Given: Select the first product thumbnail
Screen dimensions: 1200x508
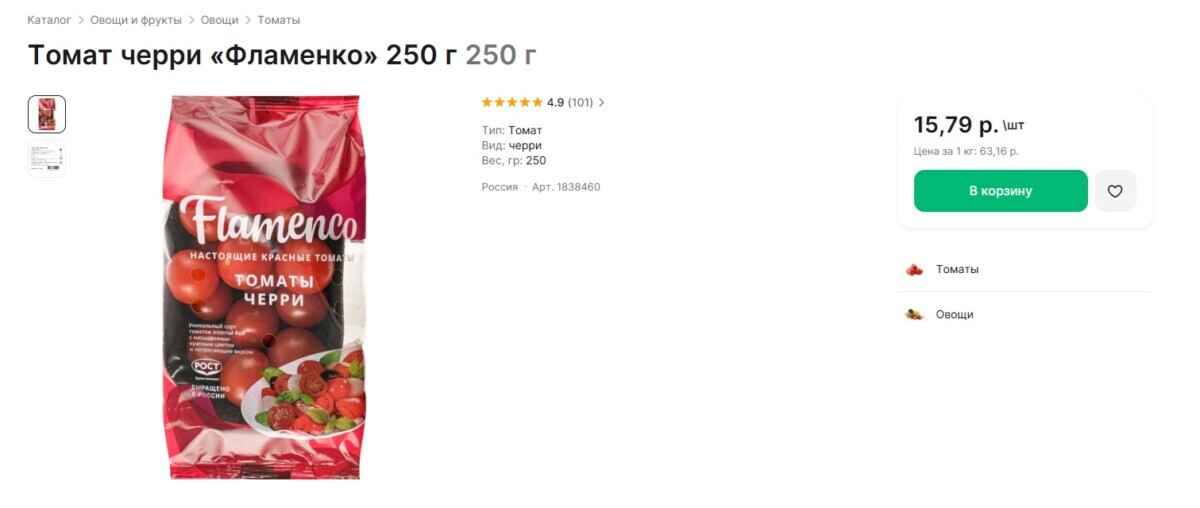Looking at the screenshot, I should [47, 114].
